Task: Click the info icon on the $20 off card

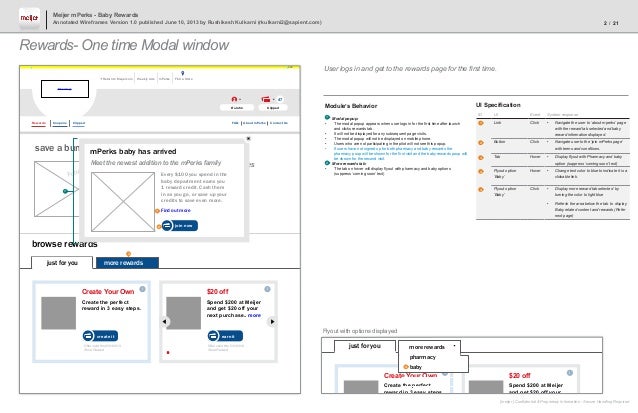Action: tap(267, 289)
